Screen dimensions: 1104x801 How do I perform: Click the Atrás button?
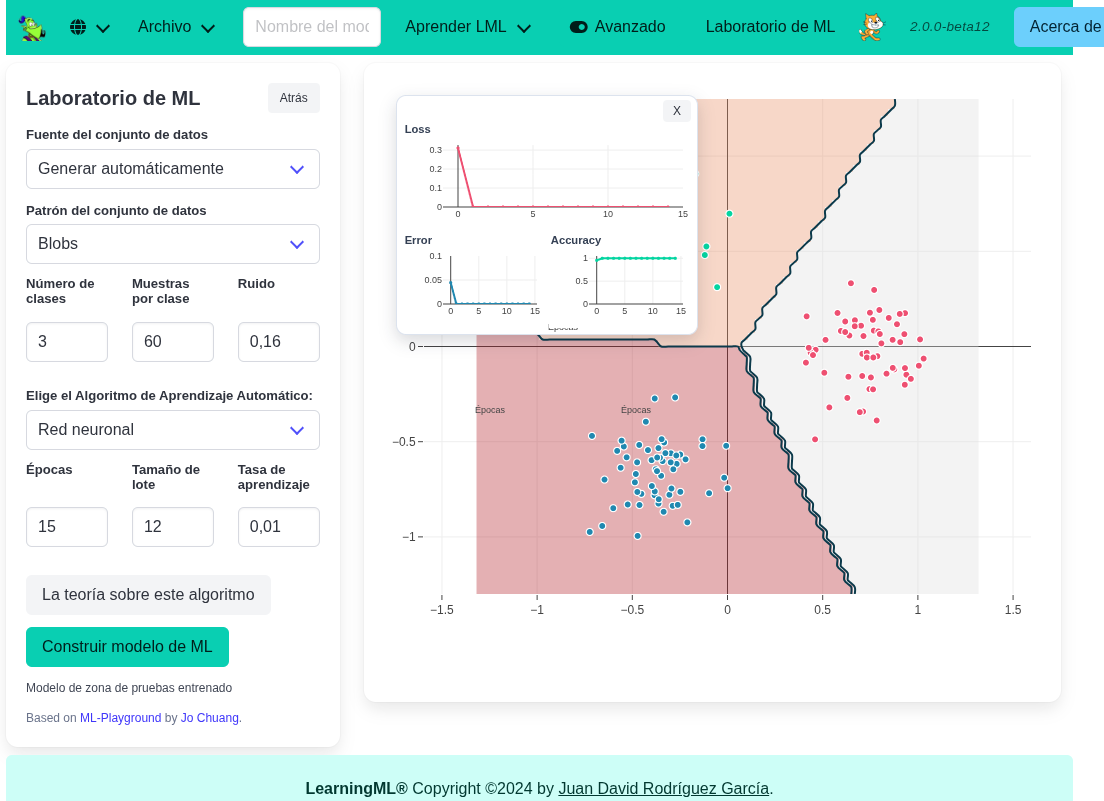click(x=293, y=97)
